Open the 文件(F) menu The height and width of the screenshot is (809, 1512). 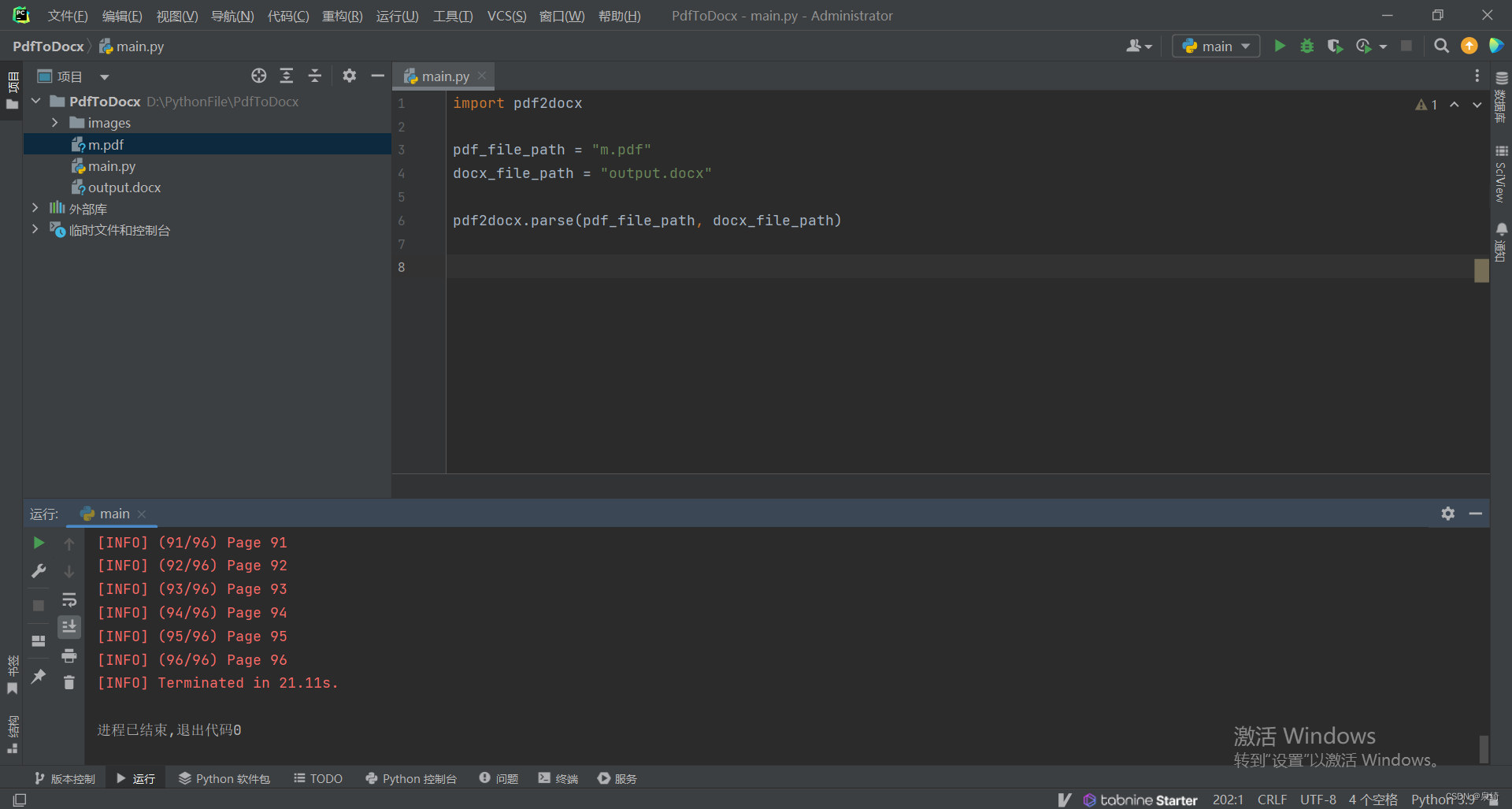coord(68,16)
